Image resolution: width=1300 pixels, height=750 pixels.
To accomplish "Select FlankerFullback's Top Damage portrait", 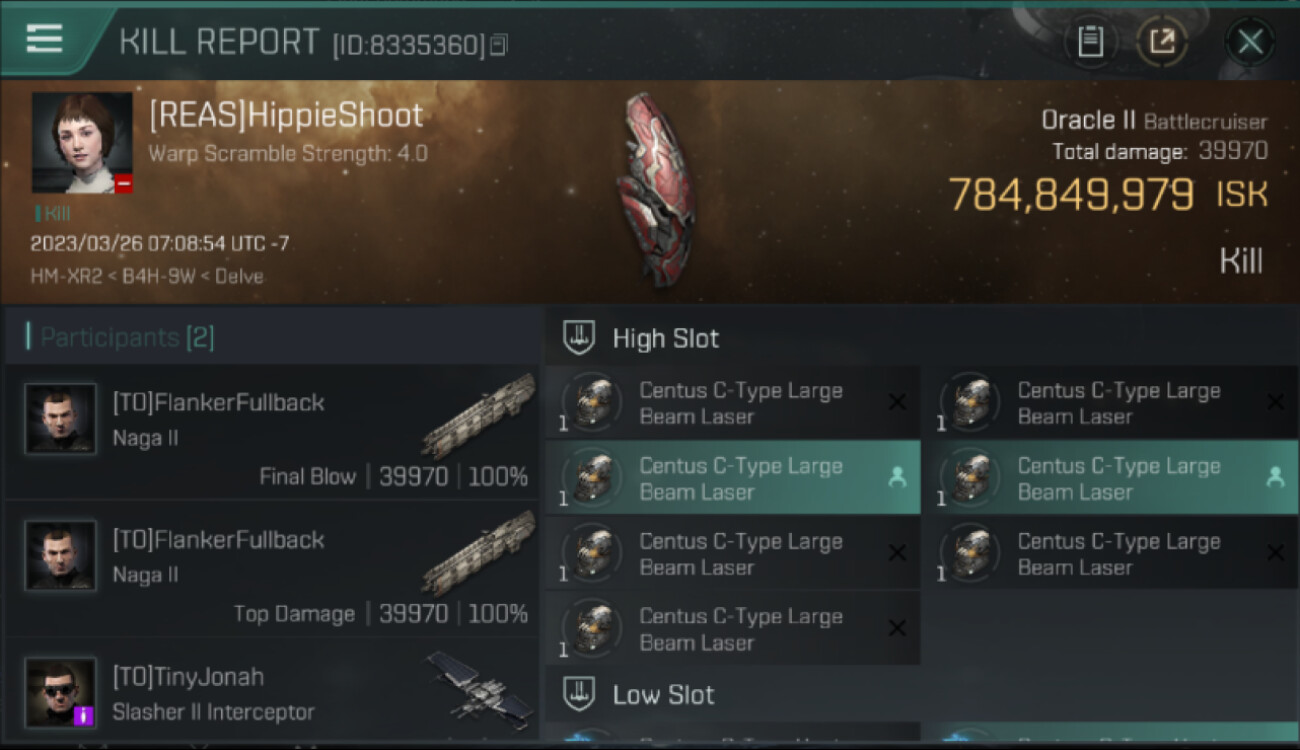I will point(61,556).
